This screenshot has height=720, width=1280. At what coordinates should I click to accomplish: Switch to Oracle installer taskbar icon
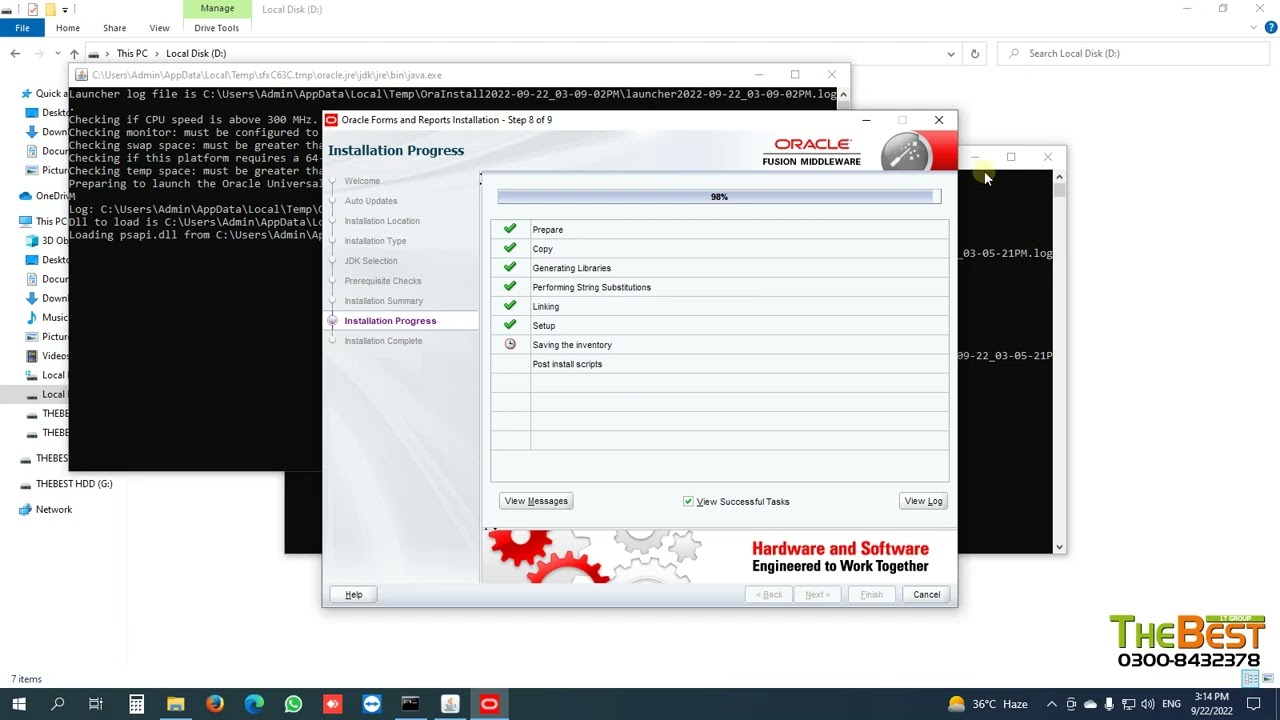(489, 704)
